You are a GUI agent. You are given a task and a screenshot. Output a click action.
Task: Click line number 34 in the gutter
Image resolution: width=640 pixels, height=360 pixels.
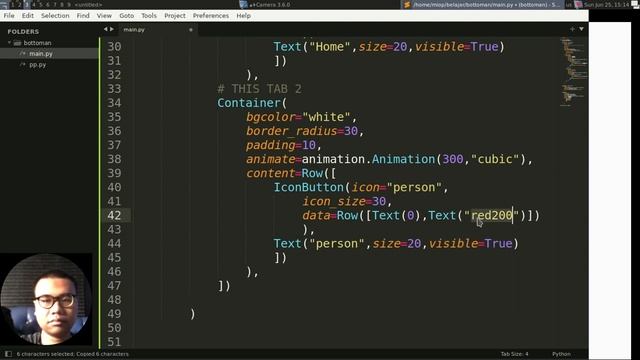114,103
